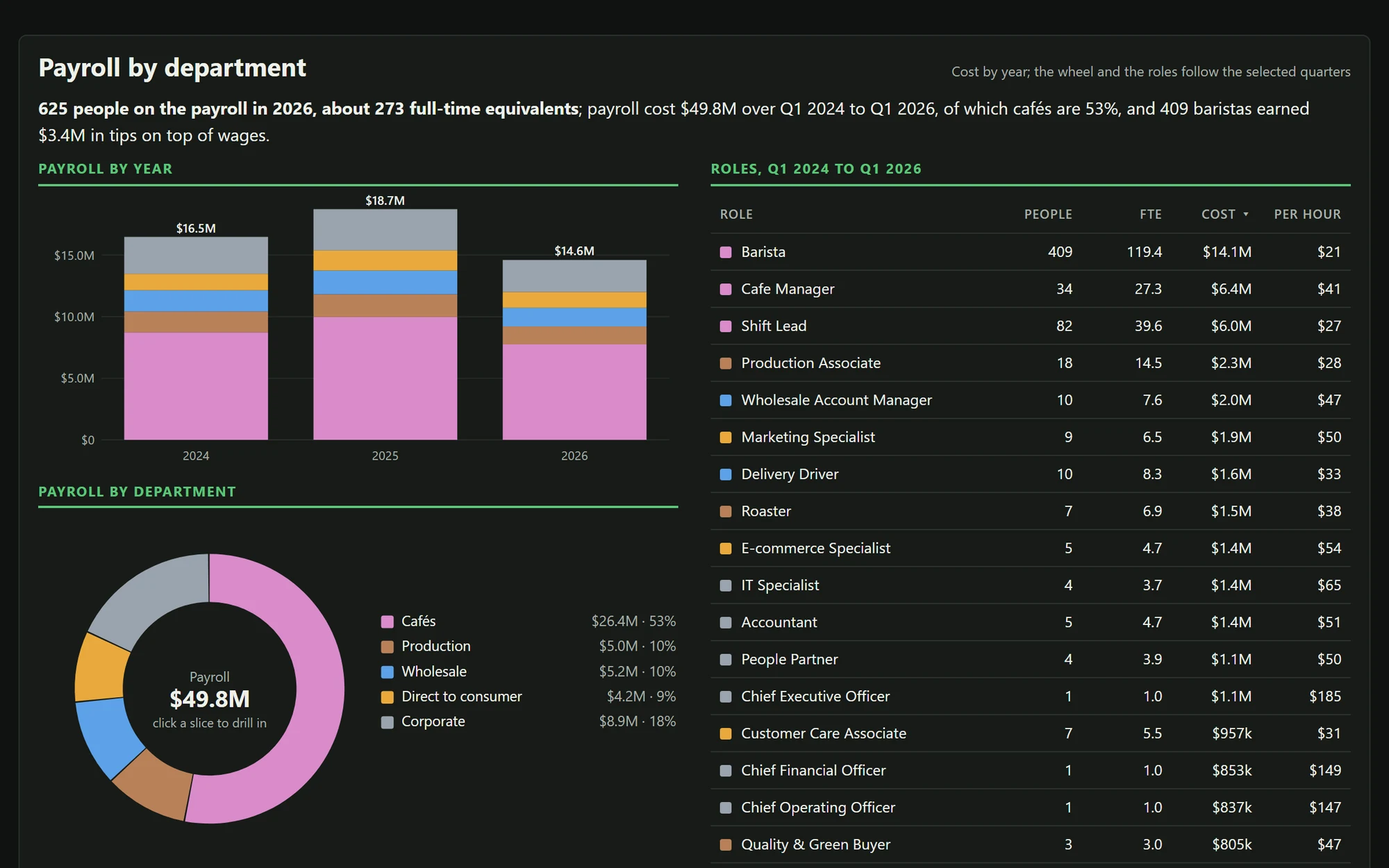Click the Accountant role name
This screenshot has height=868, width=1389.
(779, 622)
